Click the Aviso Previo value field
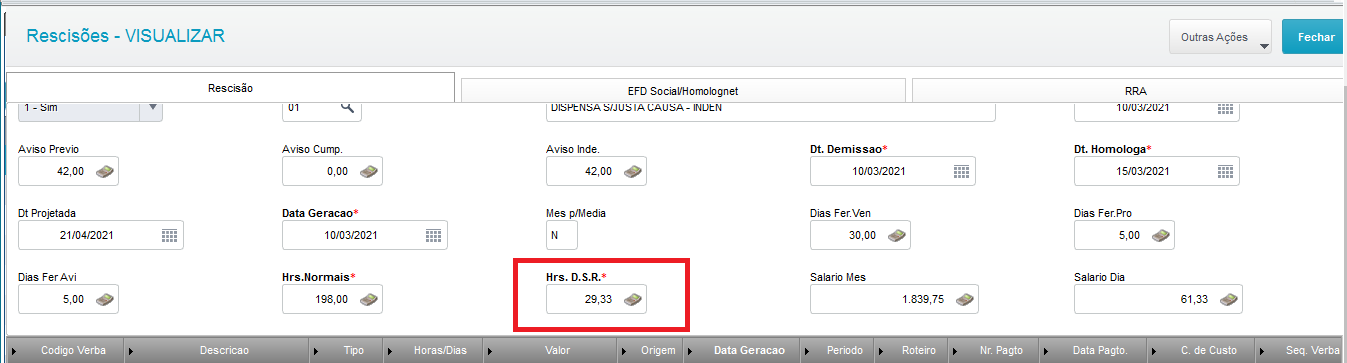 [68, 172]
